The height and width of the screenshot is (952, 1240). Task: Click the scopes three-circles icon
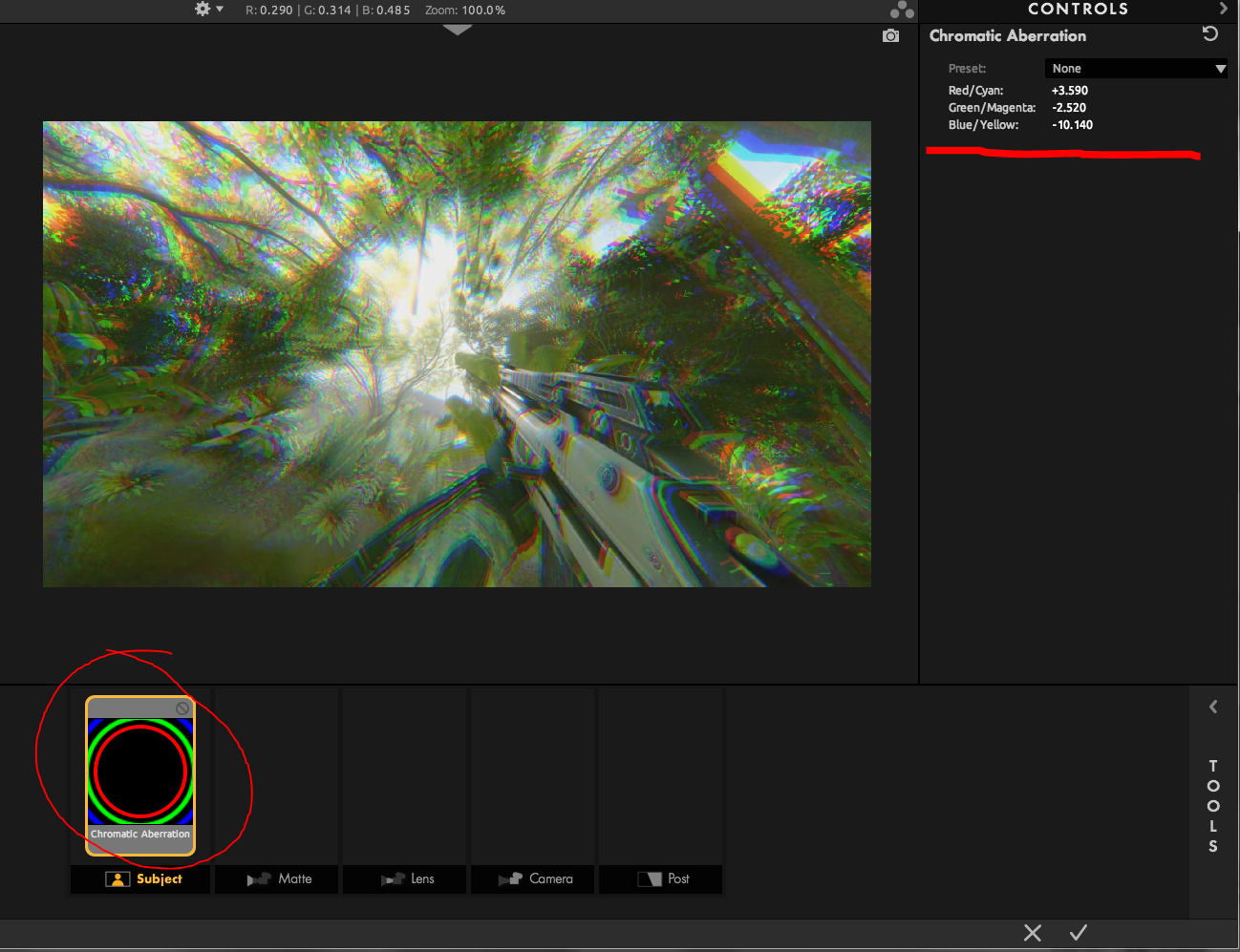(x=902, y=11)
